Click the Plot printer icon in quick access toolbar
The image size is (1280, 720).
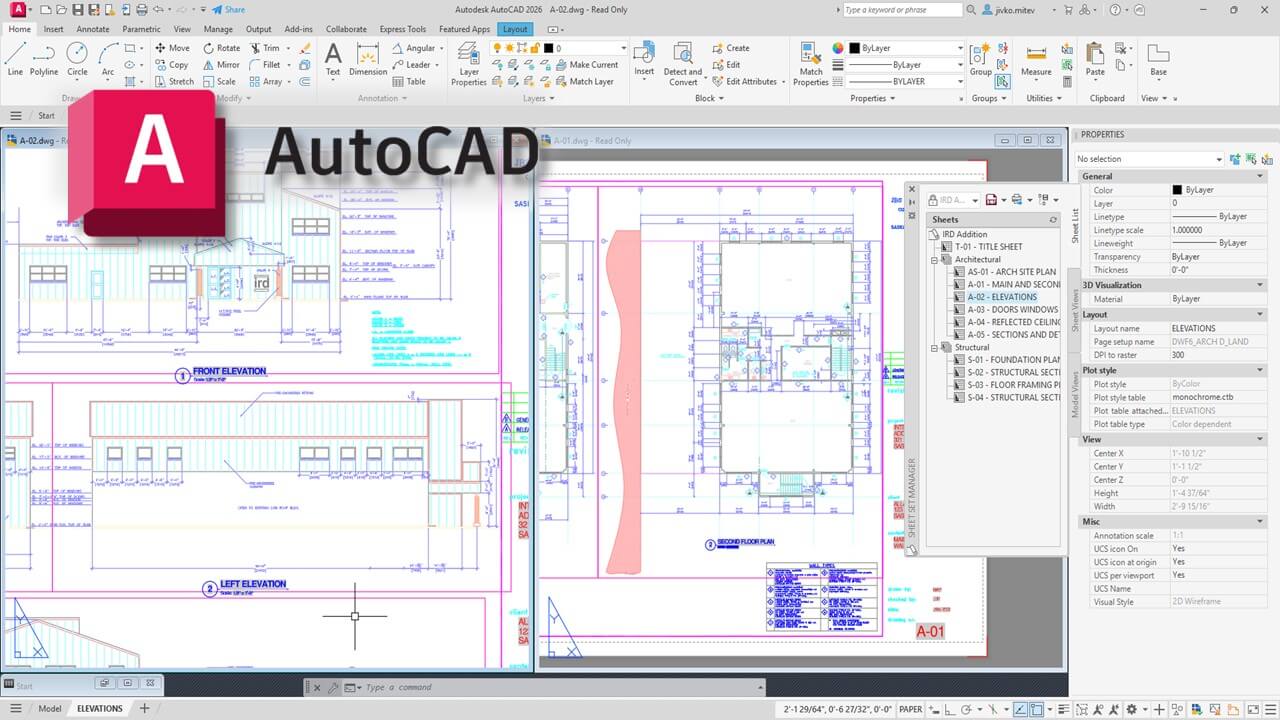(x=142, y=9)
